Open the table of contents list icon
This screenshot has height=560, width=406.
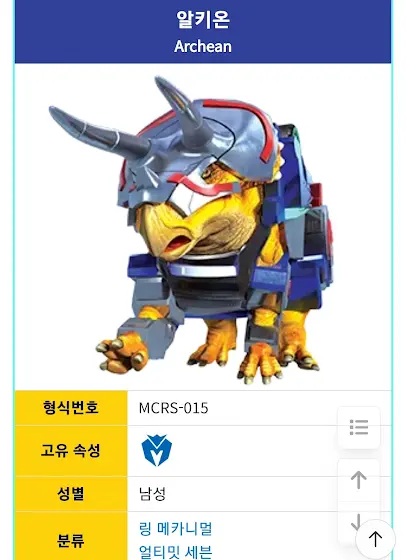(x=359, y=428)
